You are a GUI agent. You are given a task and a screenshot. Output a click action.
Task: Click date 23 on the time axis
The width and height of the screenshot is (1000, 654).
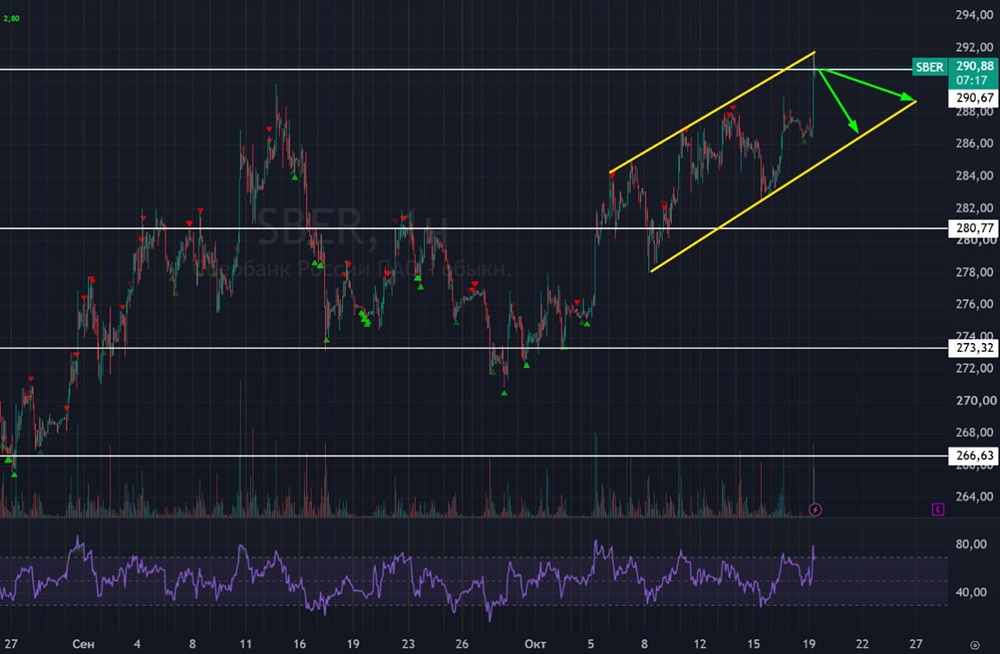pyautogui.click(x=408, y=644)
